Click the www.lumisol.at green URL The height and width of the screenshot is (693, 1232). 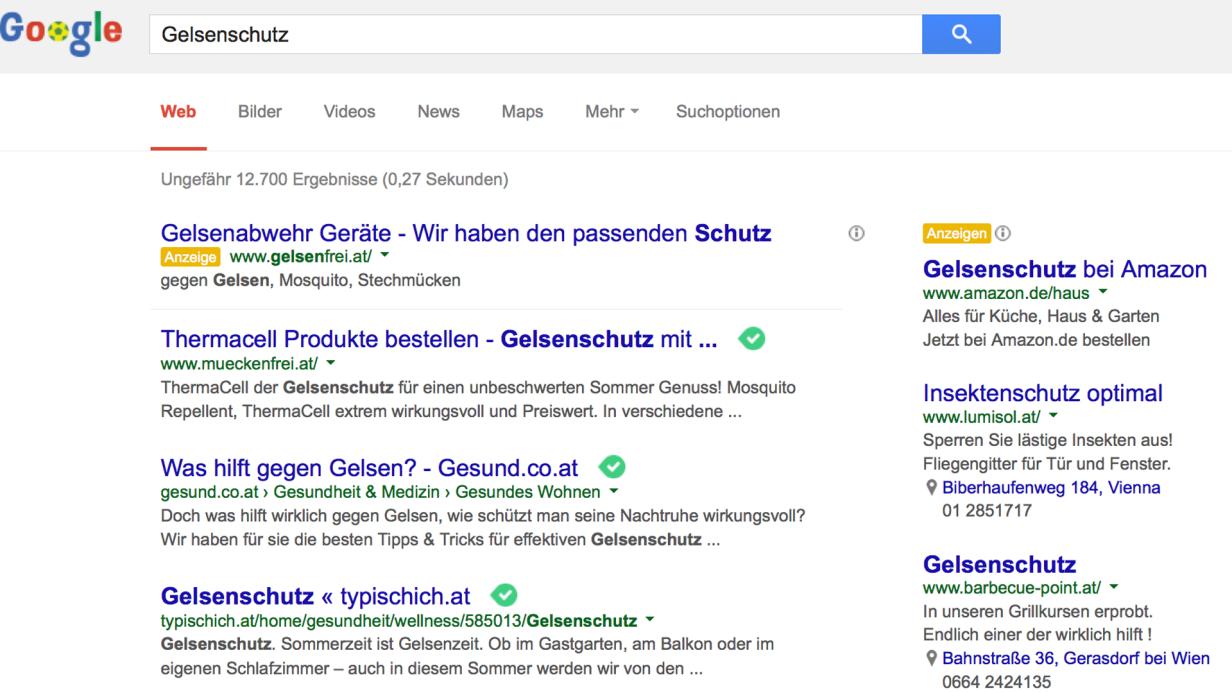coord(984,416)
